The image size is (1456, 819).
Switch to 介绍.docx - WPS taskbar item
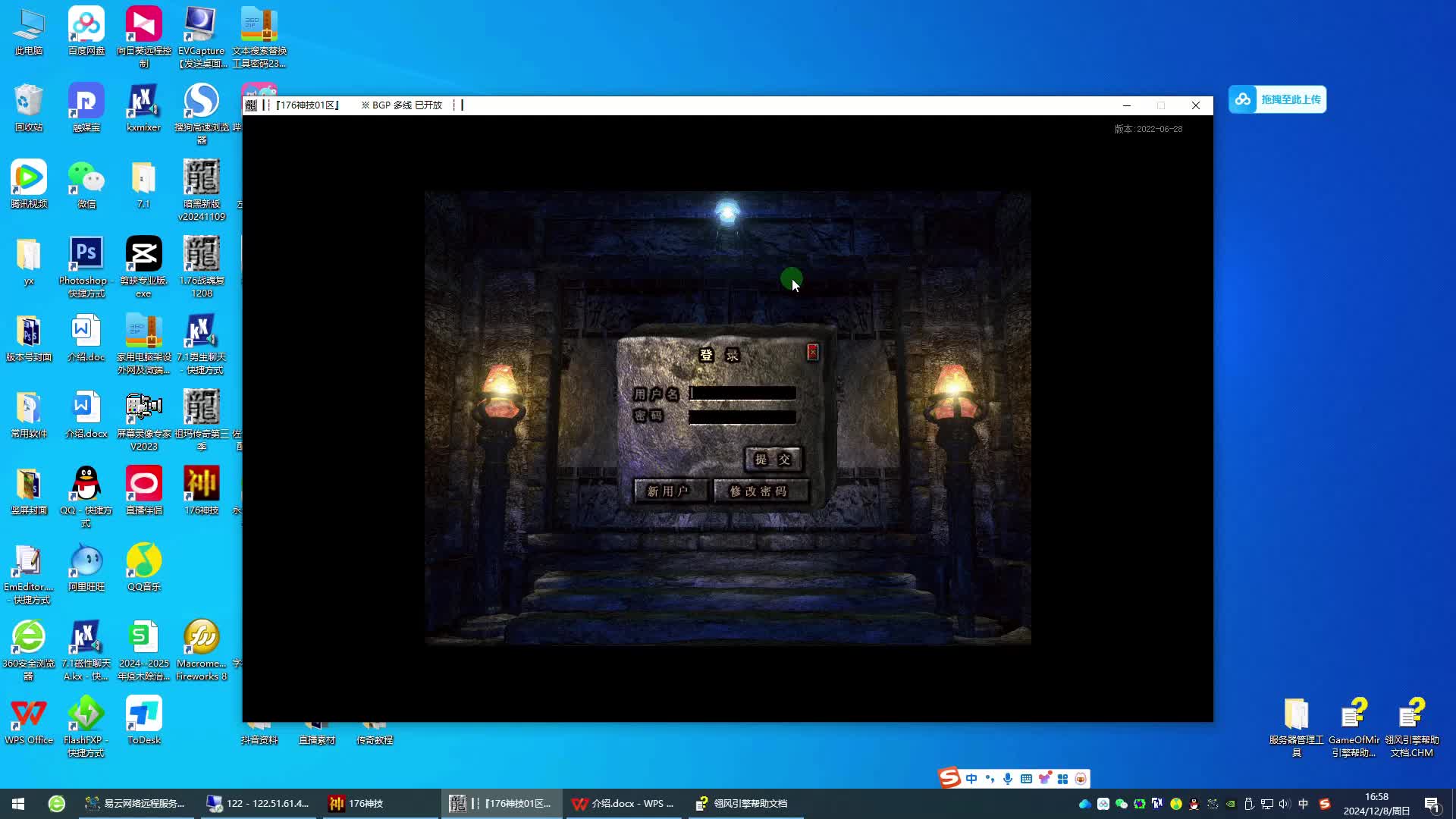623,803
